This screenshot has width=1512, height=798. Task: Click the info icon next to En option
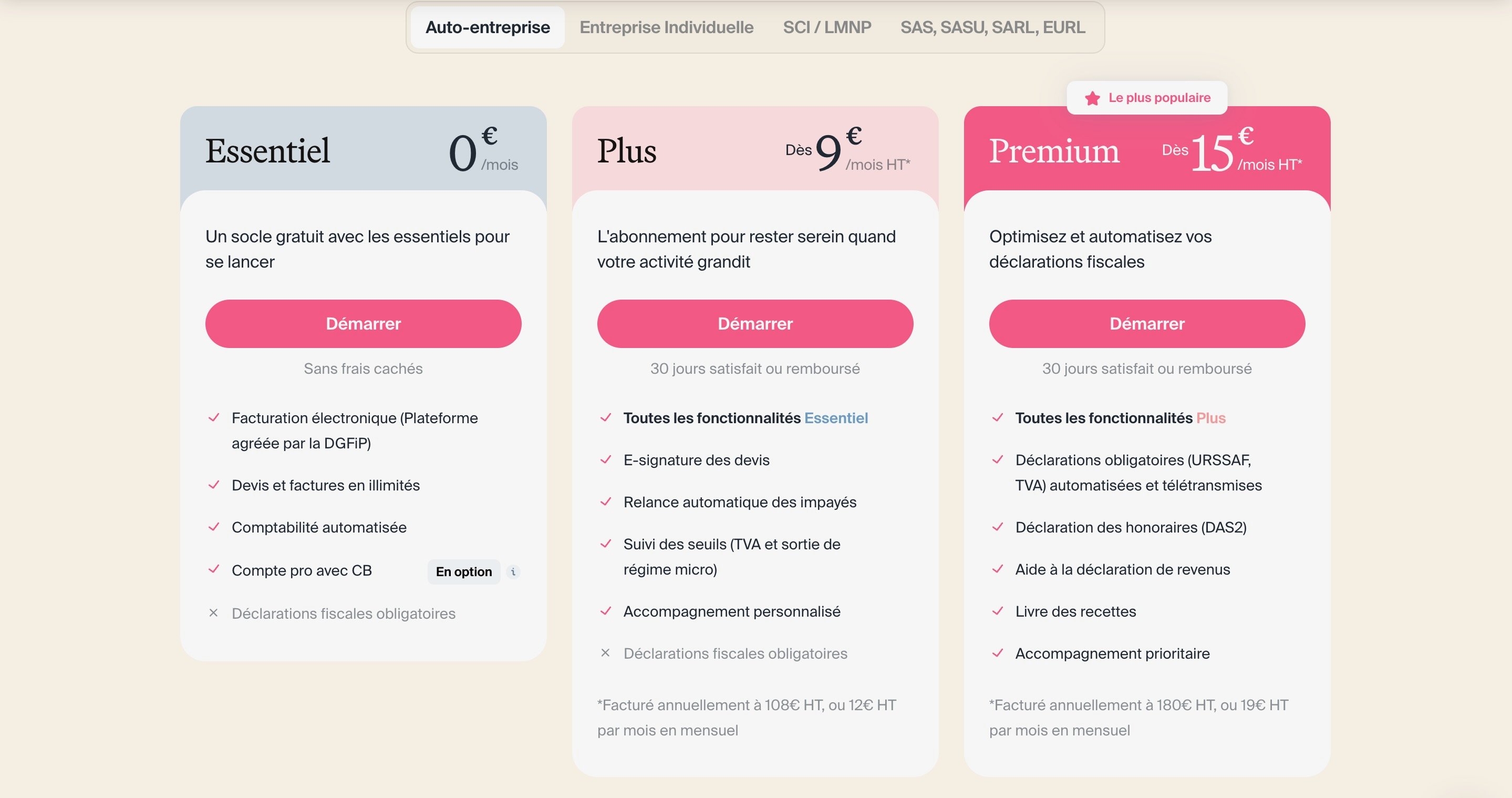513,571
